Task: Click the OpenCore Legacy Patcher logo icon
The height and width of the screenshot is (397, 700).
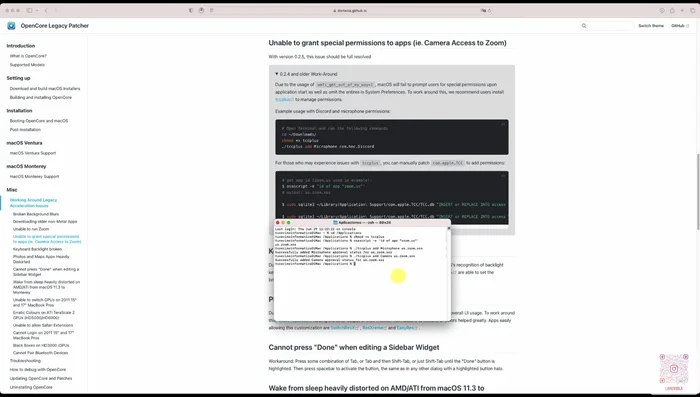Action: (11, 26)
